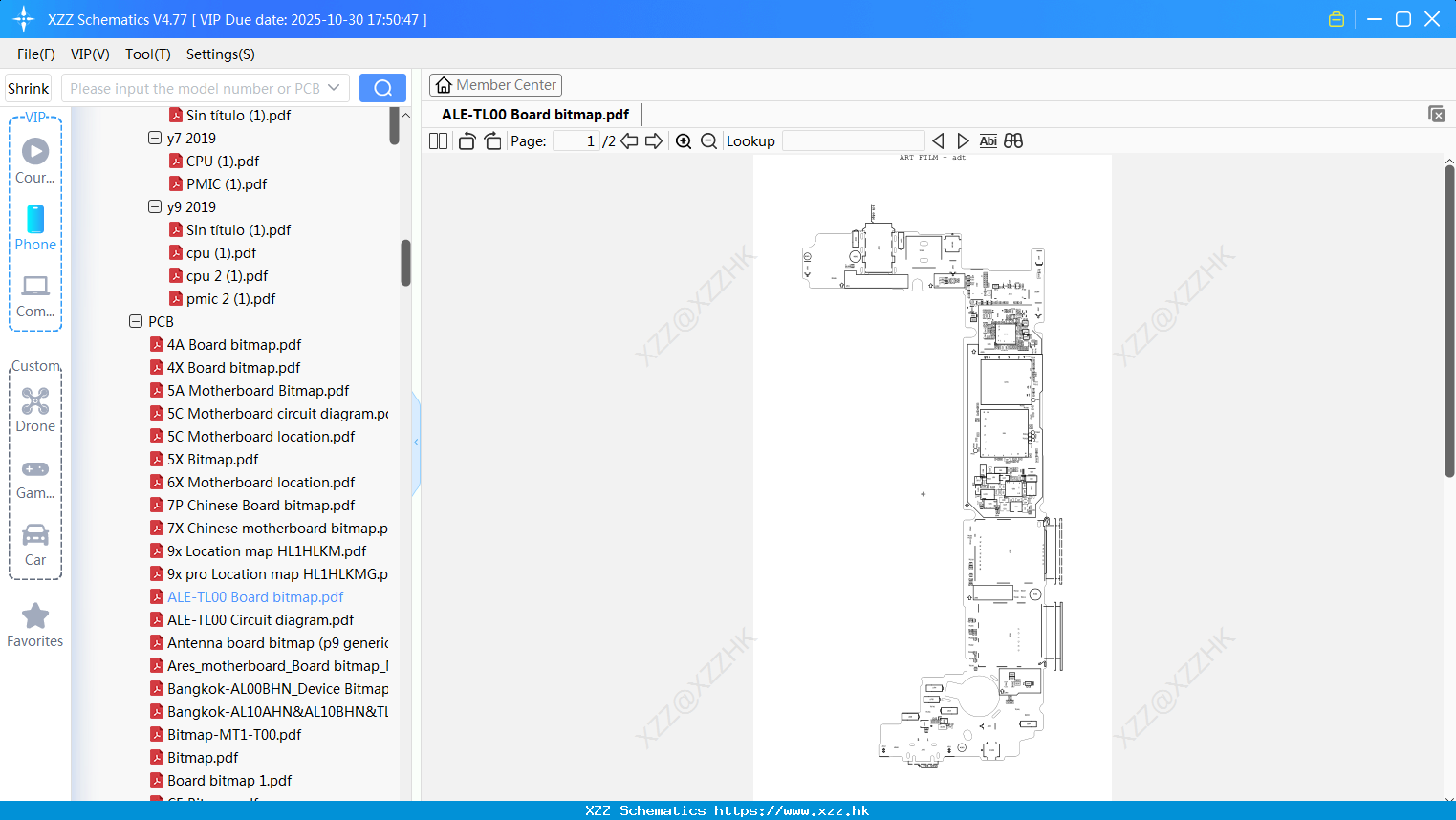Image resolution: width=1456 pixels, height=820 pixels.
Task: Go to previous page arrow
Action: (x=629, y=140)
